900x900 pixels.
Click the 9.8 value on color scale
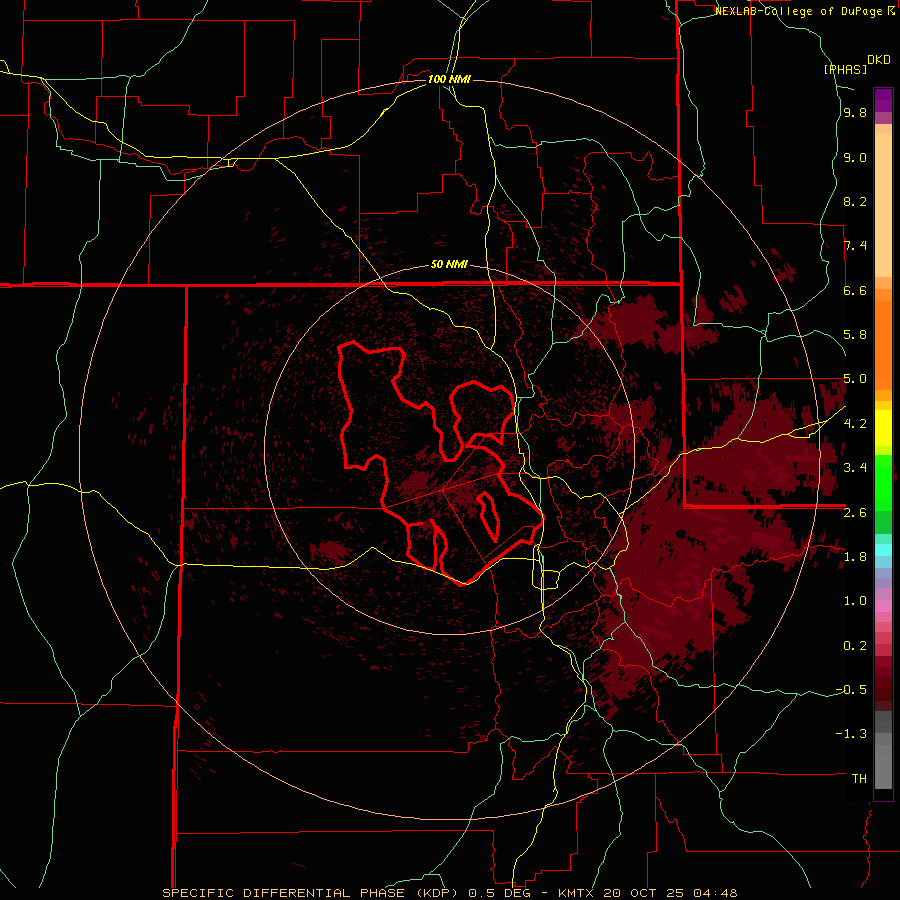(x=855, y=113)
